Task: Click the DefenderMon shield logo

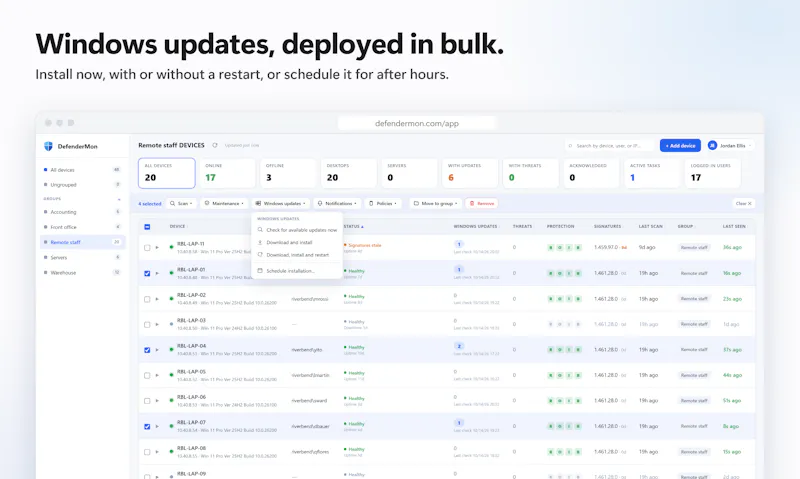Action: pos(48,146)
